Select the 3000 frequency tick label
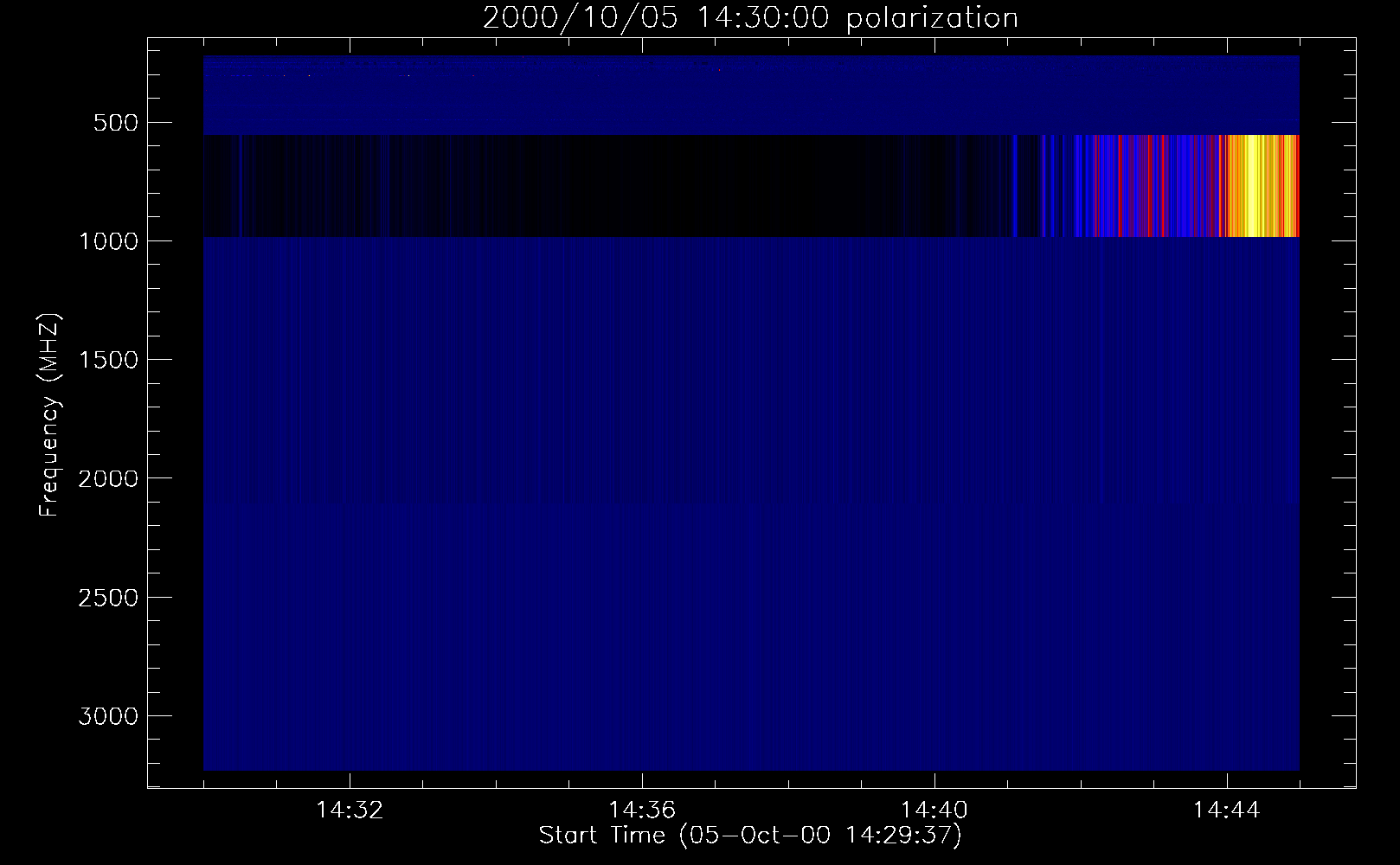The width and height of the screenshot is (1400, 865). tap(107, 716)
